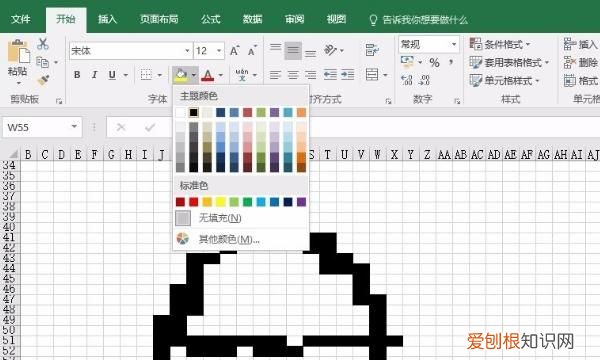Open the 常规 number format dropdown
The height and width of the screenshot is (360, 600).
tap(454, 44)
